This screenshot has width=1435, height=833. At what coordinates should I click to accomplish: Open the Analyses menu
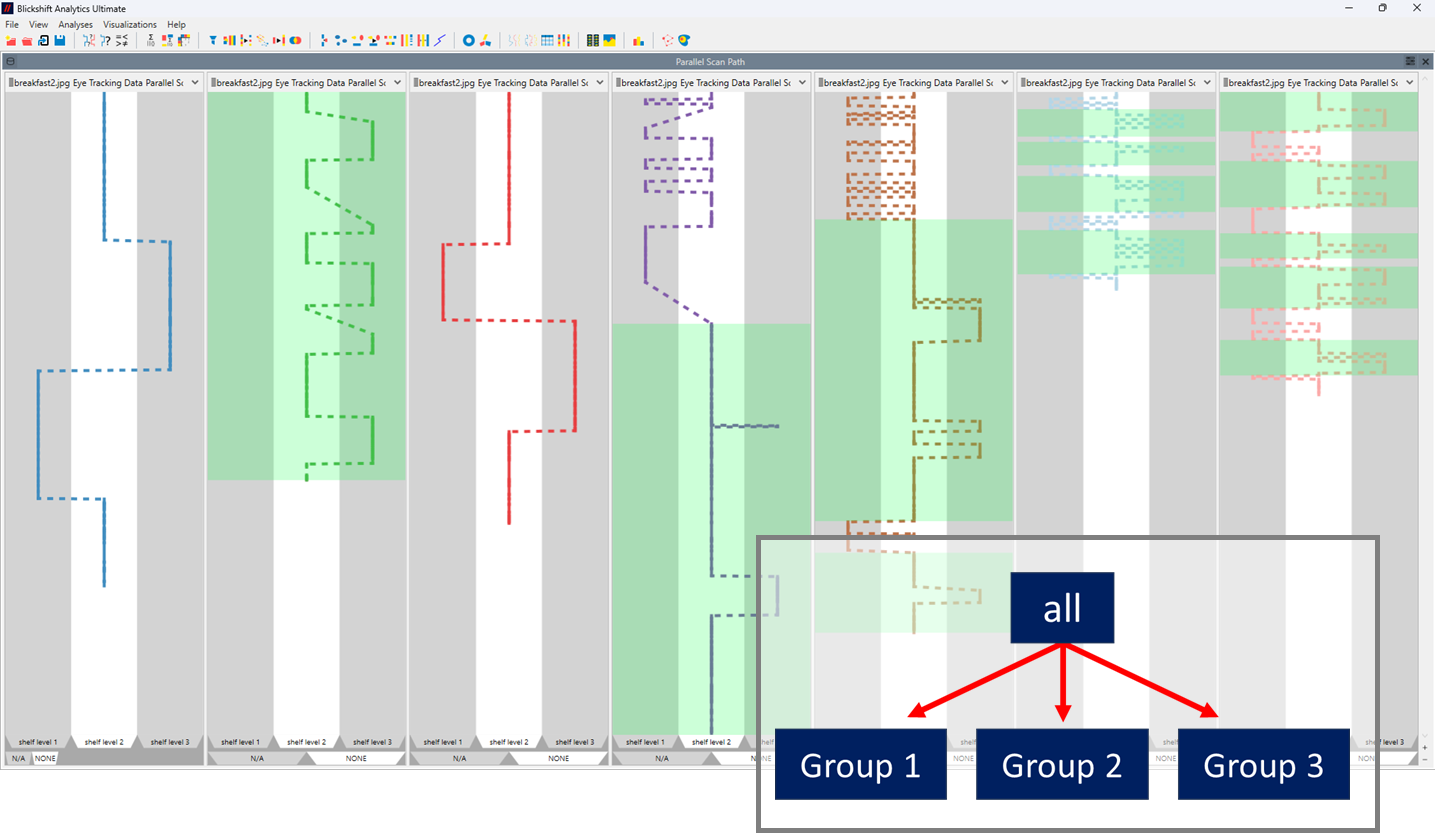pos(75,24)
